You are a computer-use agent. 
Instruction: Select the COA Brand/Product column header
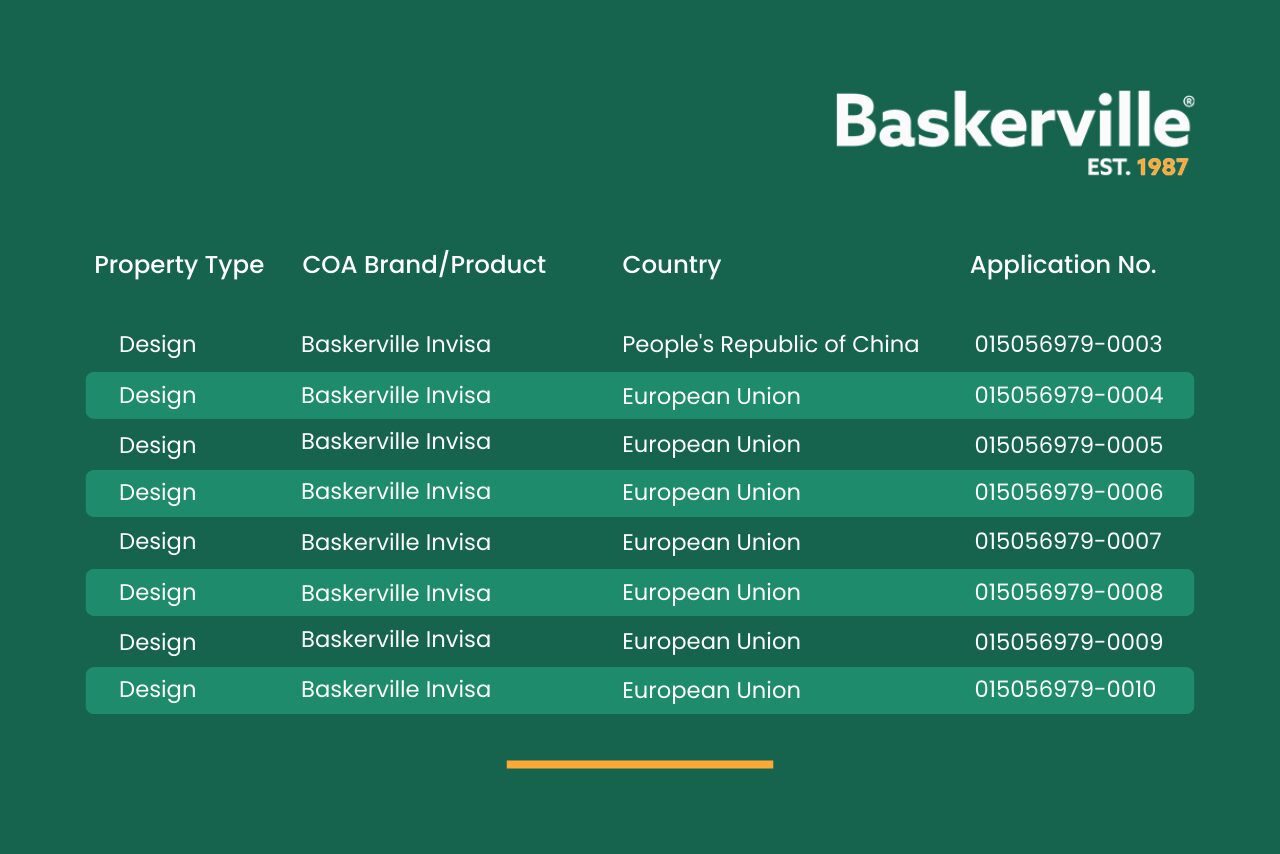coord(424,265)
